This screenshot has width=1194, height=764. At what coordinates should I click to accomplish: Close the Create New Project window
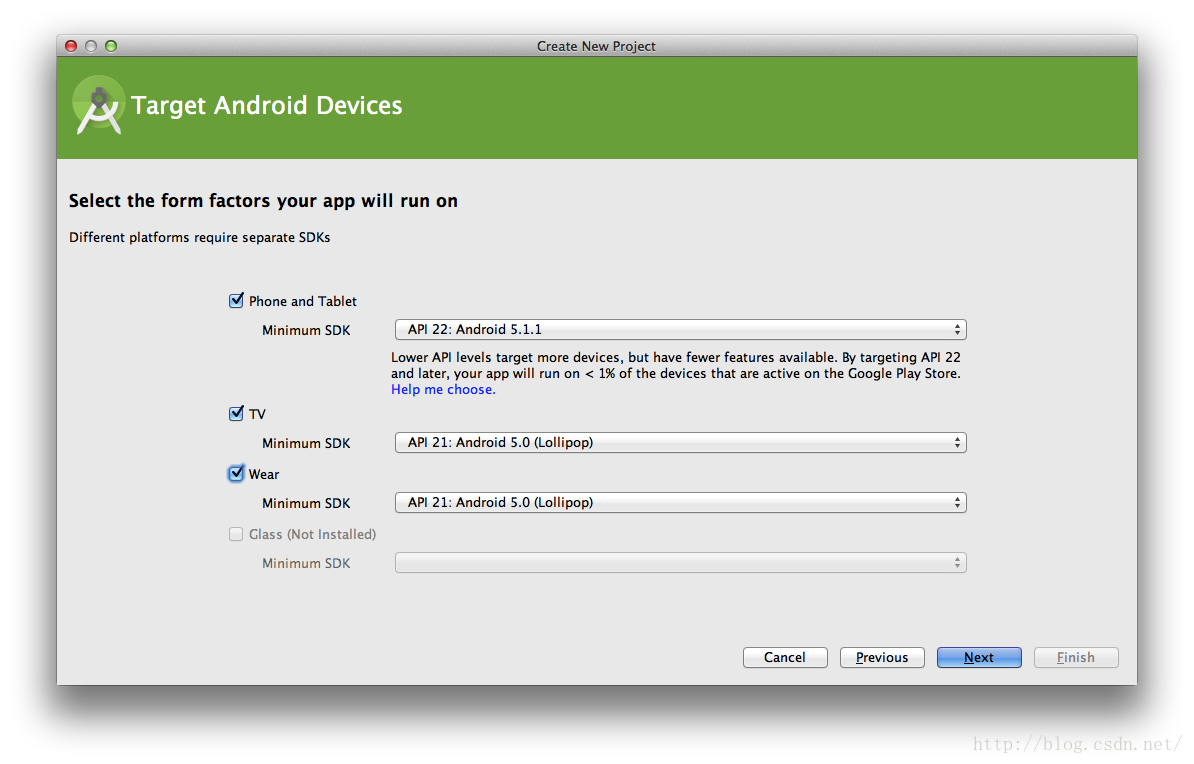[x=71, y=46]
